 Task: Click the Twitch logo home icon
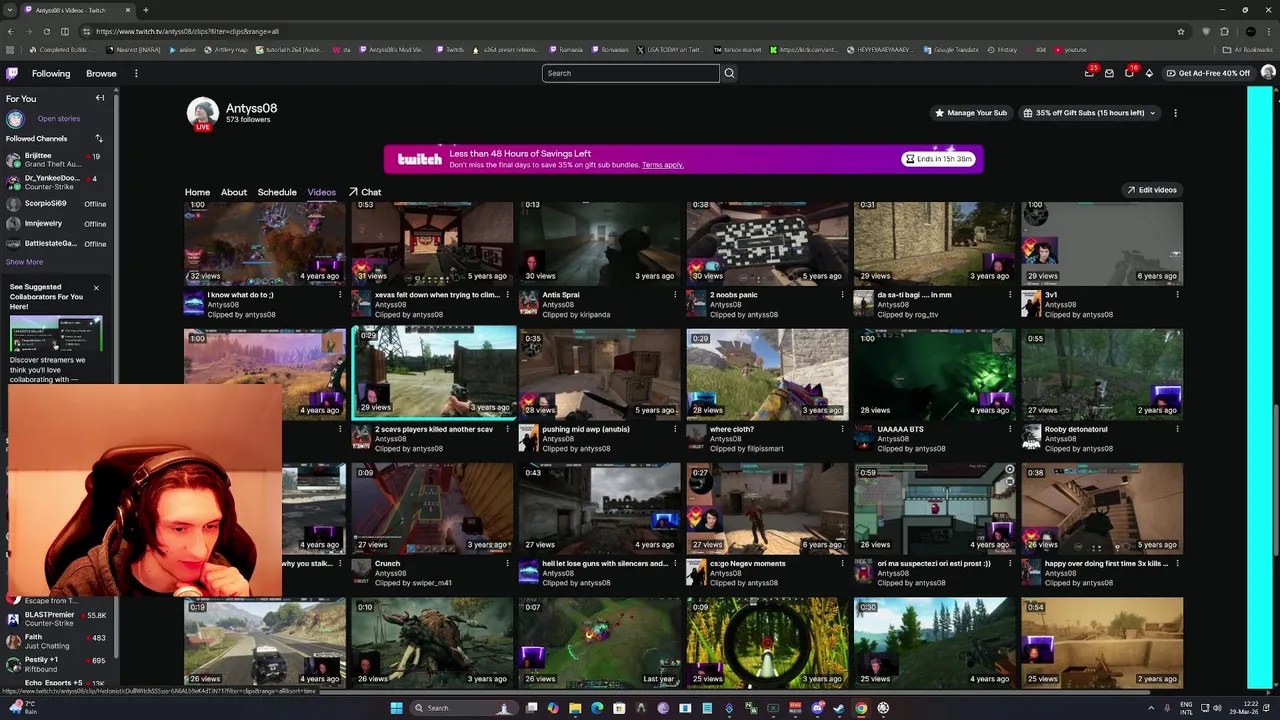coord(12,73)
